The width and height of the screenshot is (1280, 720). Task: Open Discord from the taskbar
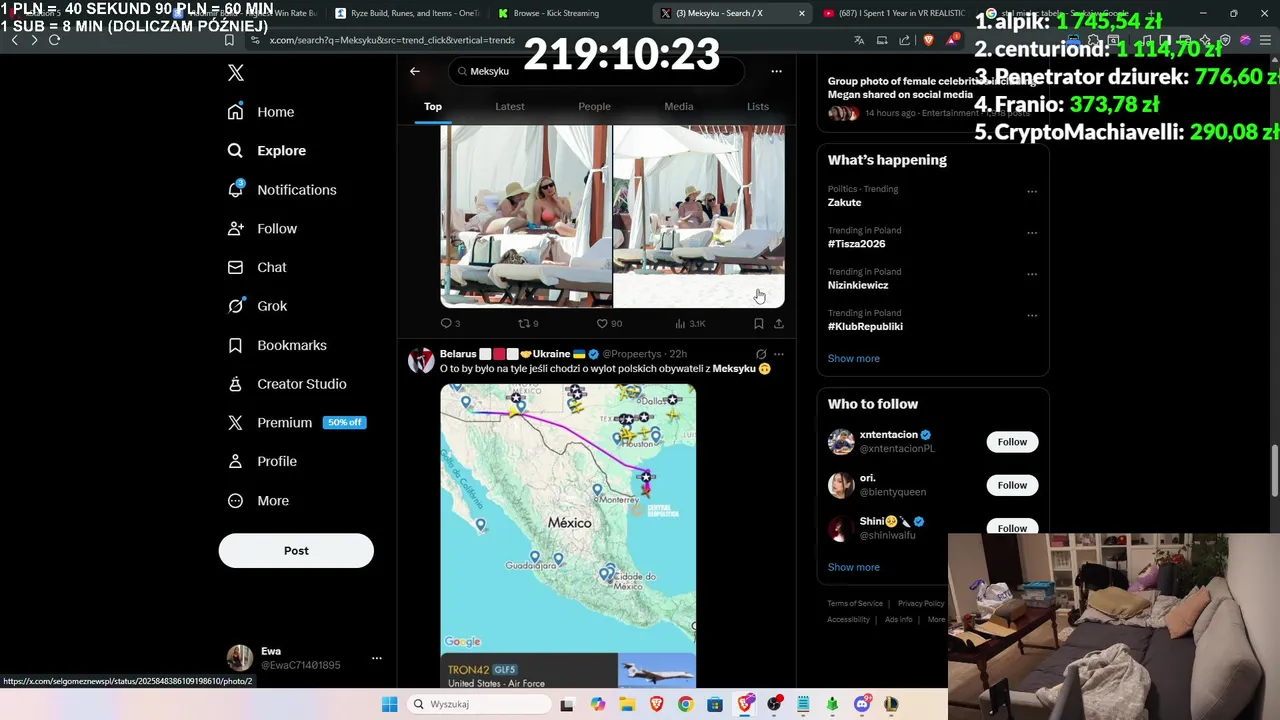(862, 704)
